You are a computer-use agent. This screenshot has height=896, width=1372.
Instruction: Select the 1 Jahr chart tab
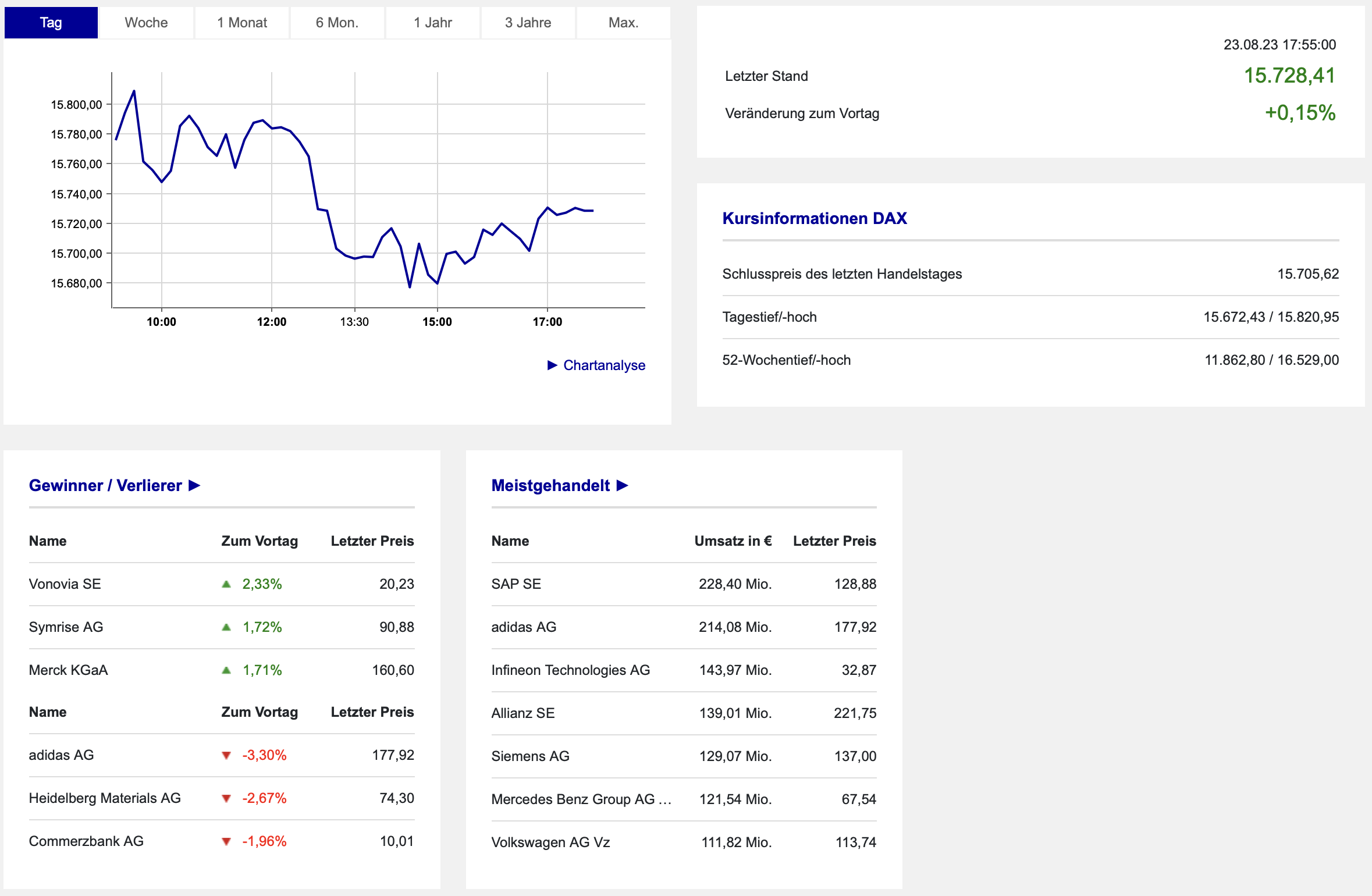pyautogui.click(x=433, y=23)
